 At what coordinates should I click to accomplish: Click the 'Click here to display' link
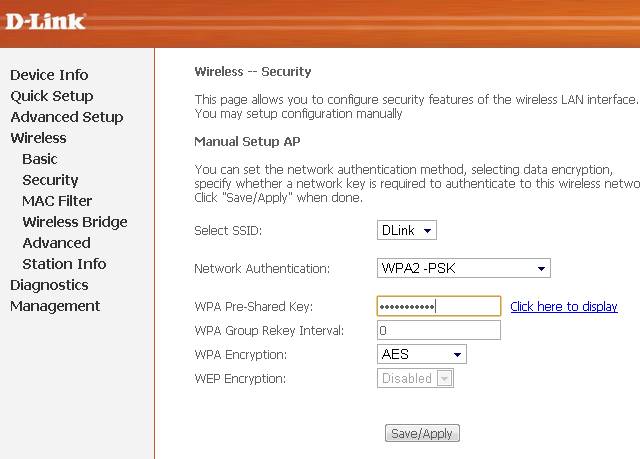click(x=563, y=307)
